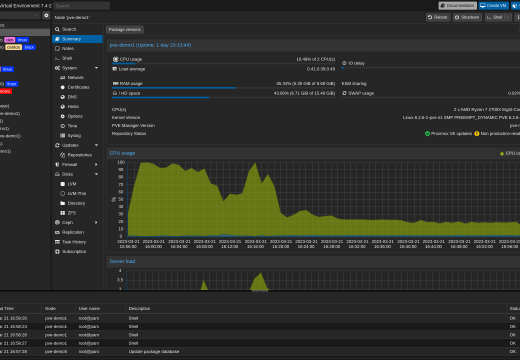Select the LVM disk icon

pyautogui.click(x=62, y=184)
